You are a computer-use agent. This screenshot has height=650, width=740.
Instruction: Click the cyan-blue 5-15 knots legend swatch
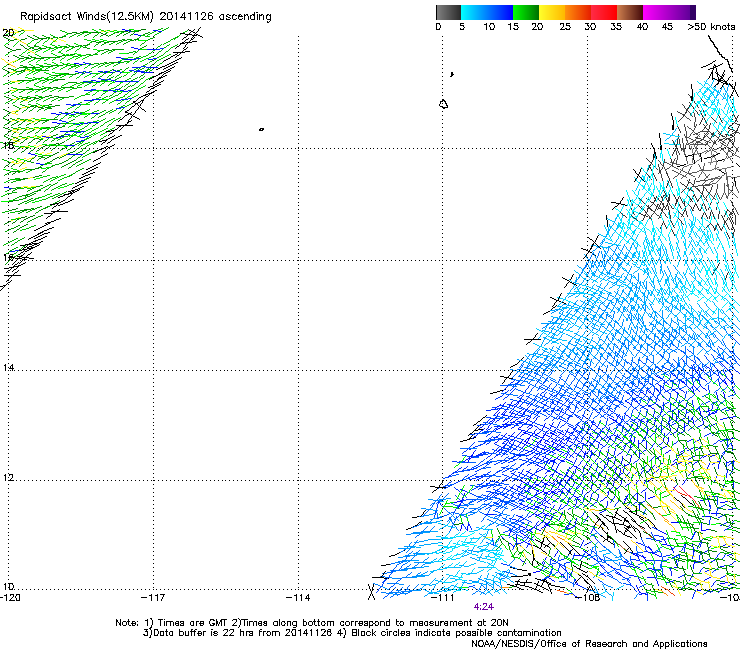tap(487, 12)
